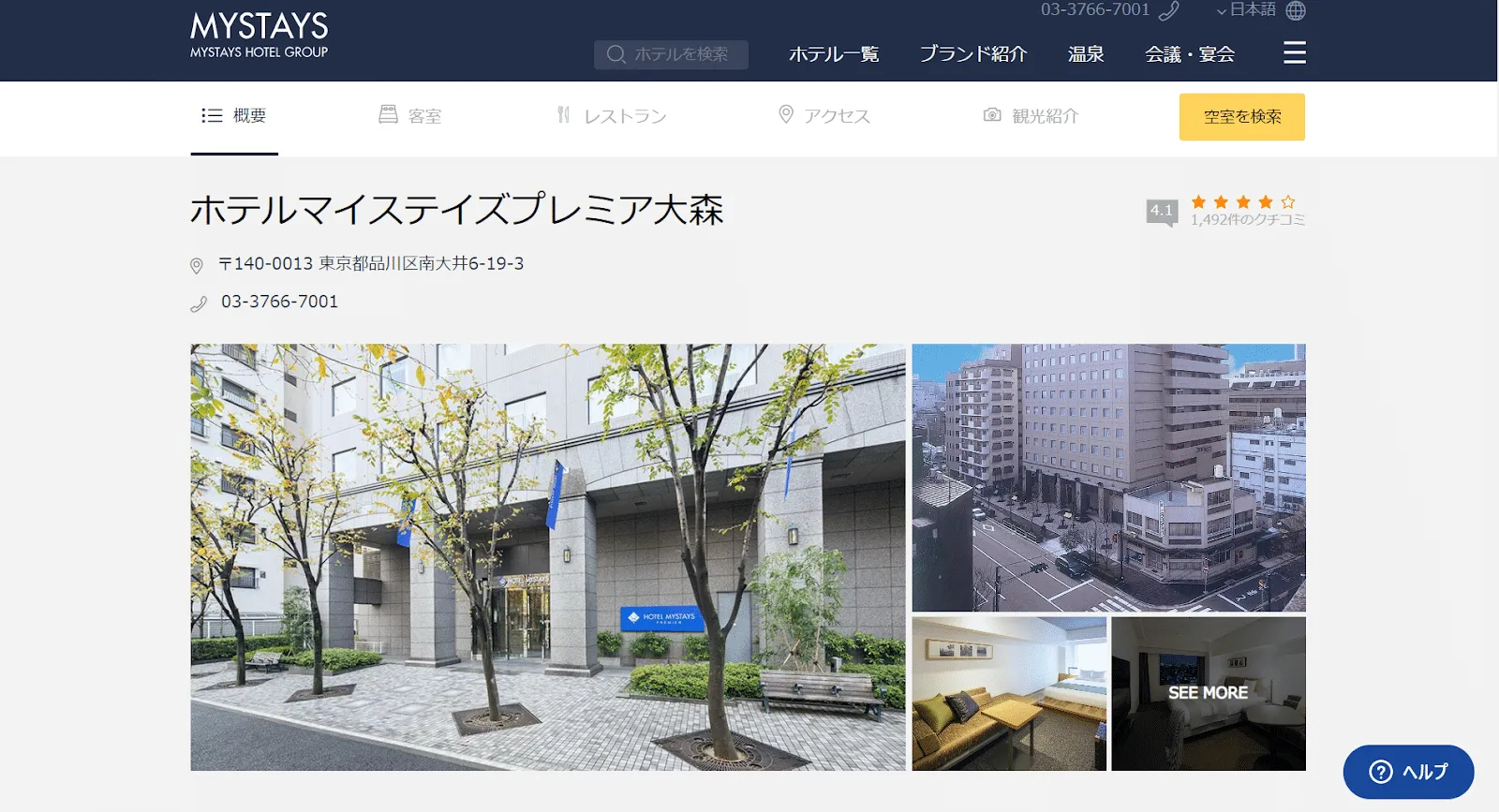Open the guest room sofa photo
Screen dimensions: 1499x812
coord(1009,693)
